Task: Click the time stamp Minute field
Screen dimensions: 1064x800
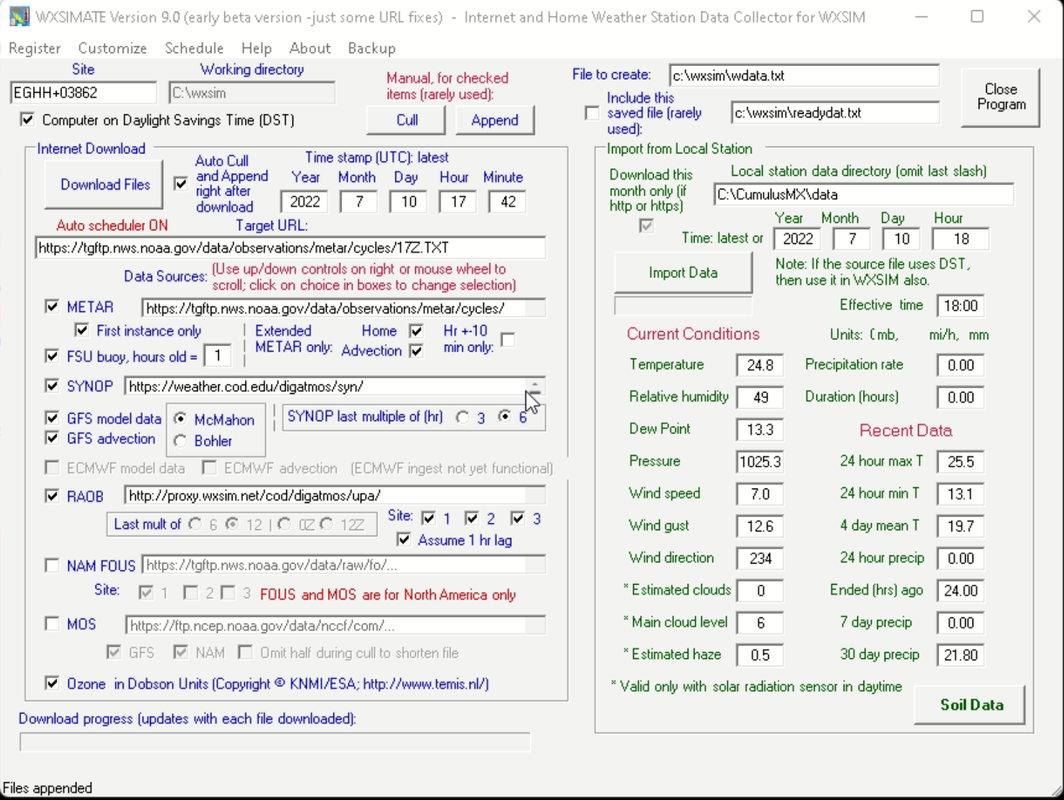Action: [507, 202]
